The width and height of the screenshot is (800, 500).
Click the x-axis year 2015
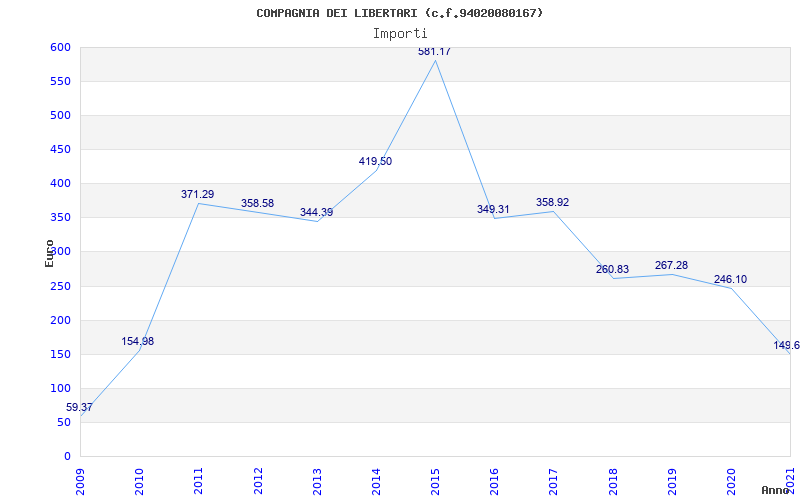(436, 481)
